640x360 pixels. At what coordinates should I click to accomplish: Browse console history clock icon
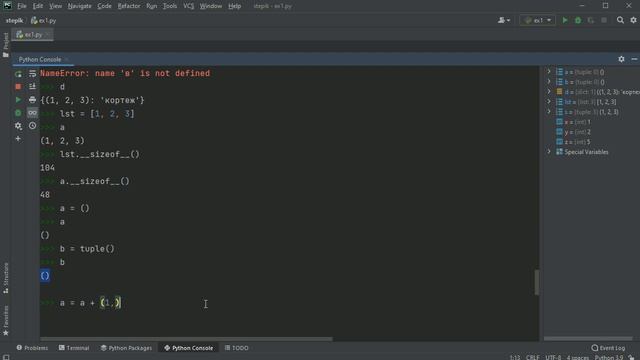click(x=32, y=126)
